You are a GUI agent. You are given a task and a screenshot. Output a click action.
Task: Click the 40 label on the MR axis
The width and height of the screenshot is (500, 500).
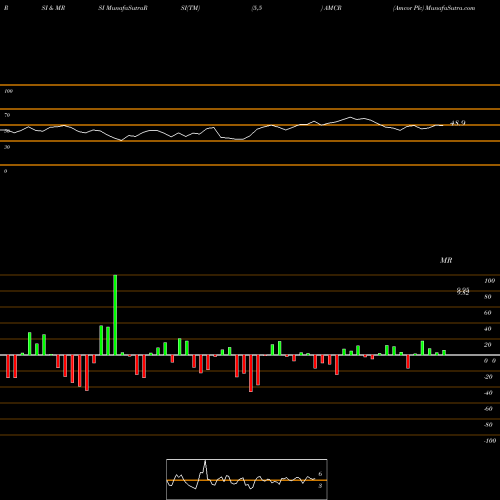(x=488, y=329)
